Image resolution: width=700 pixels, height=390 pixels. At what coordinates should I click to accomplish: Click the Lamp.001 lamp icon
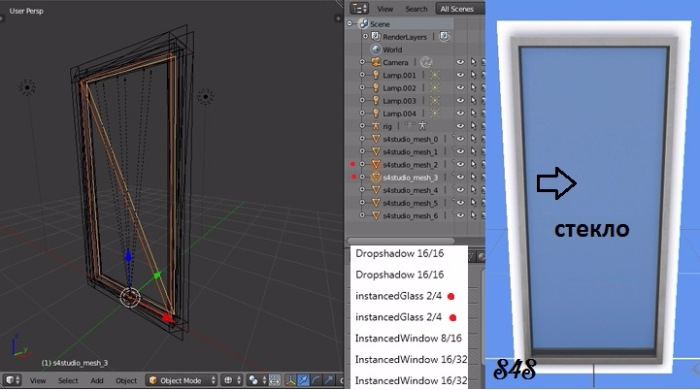[376, 75]
